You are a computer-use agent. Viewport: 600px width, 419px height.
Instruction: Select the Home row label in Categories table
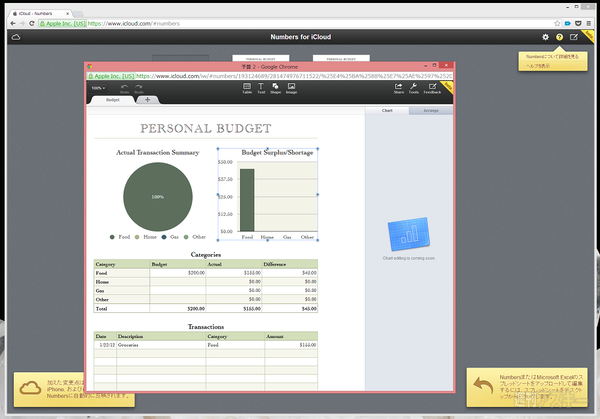coord(122,282)
